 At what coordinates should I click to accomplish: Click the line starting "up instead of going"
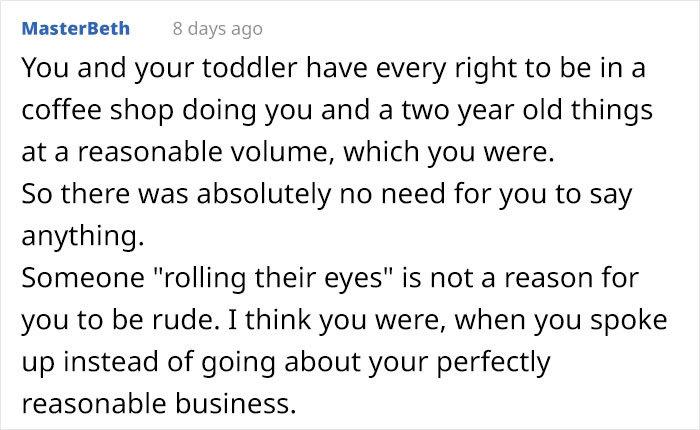click(x=286, y=362)
